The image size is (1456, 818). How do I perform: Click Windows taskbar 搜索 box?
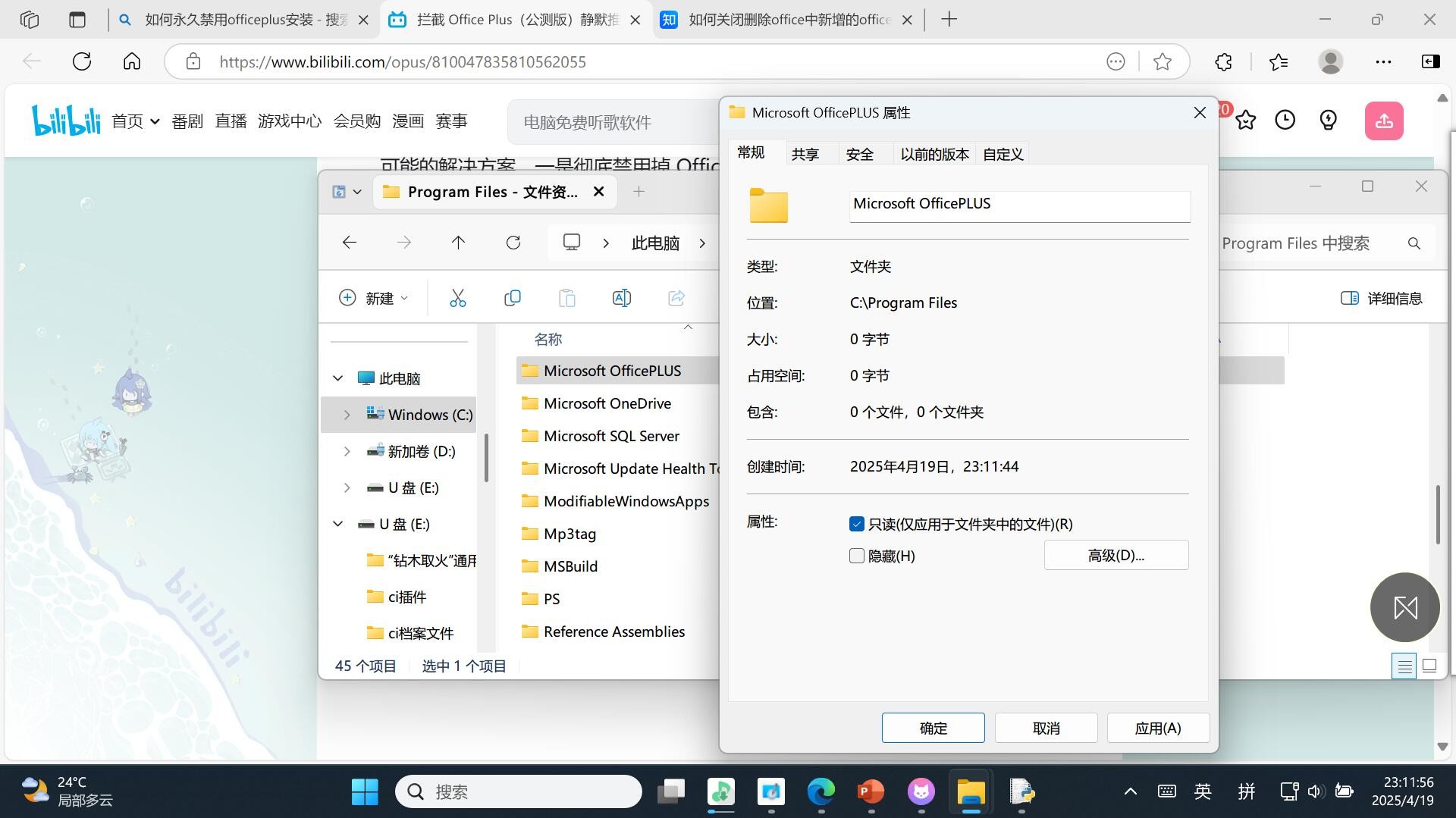pyautogui.click(x=519, y=791)
